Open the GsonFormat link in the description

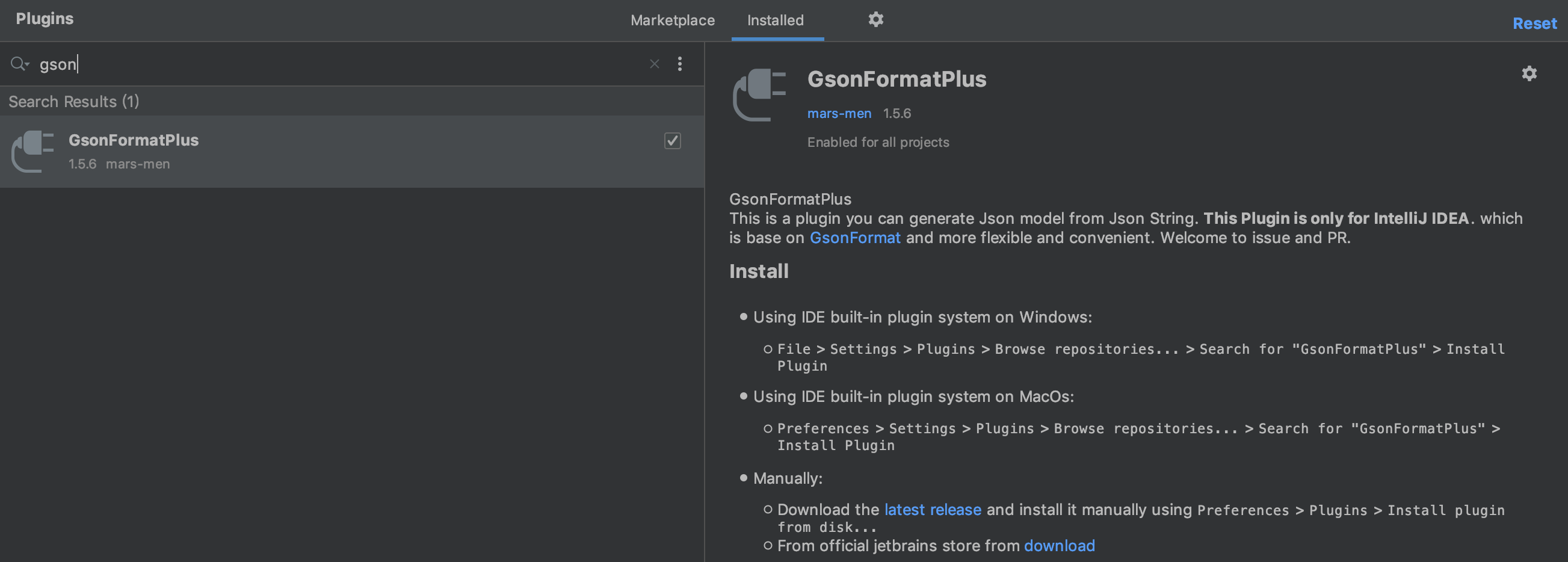[x=854, y=238]
